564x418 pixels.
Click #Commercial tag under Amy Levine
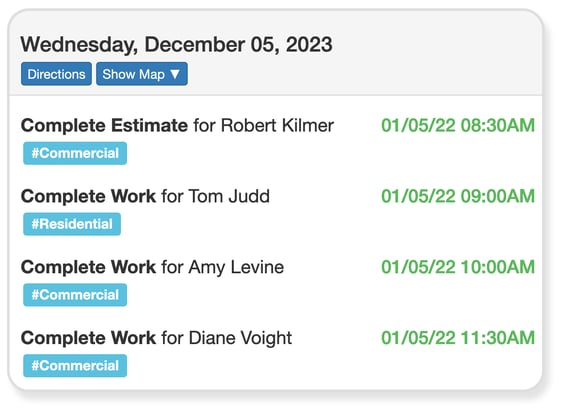tap(75, 295)
